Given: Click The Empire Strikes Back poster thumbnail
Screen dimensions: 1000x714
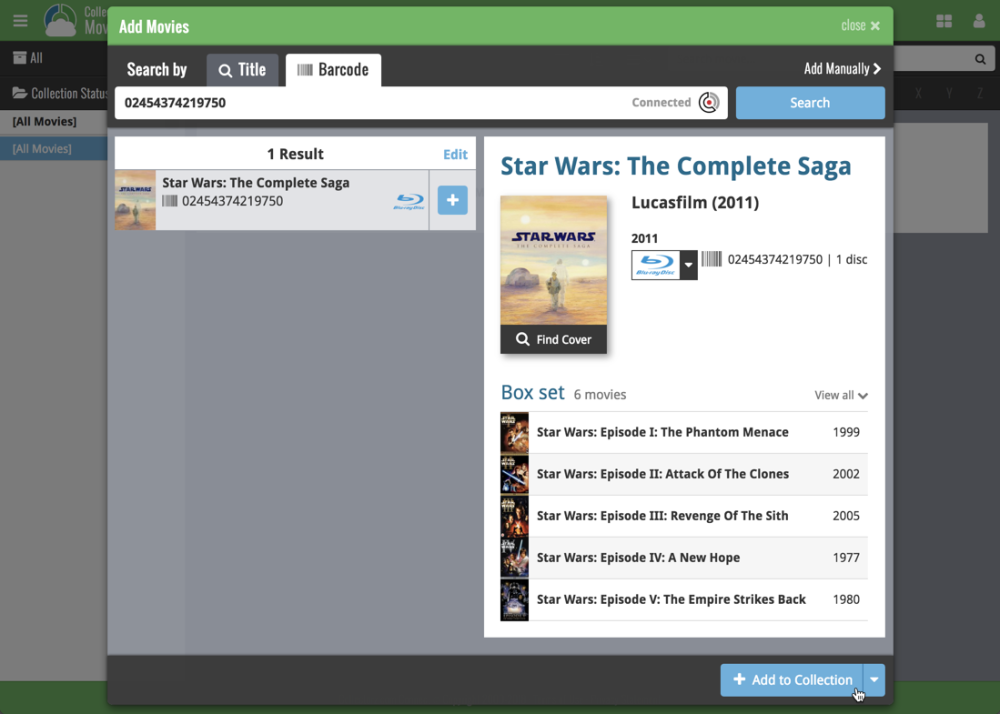Looking at the screenshot, I should 515,600.
